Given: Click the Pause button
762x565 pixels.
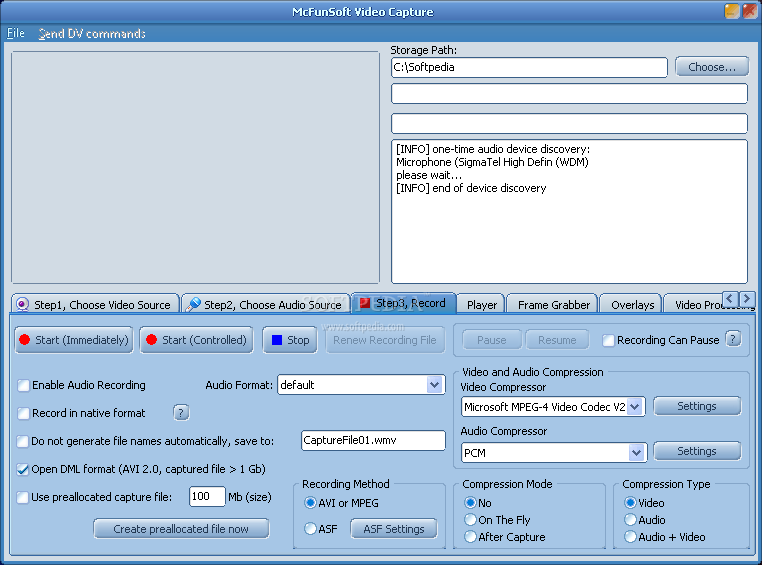Looking at the screenshot, I should [492, 340].
